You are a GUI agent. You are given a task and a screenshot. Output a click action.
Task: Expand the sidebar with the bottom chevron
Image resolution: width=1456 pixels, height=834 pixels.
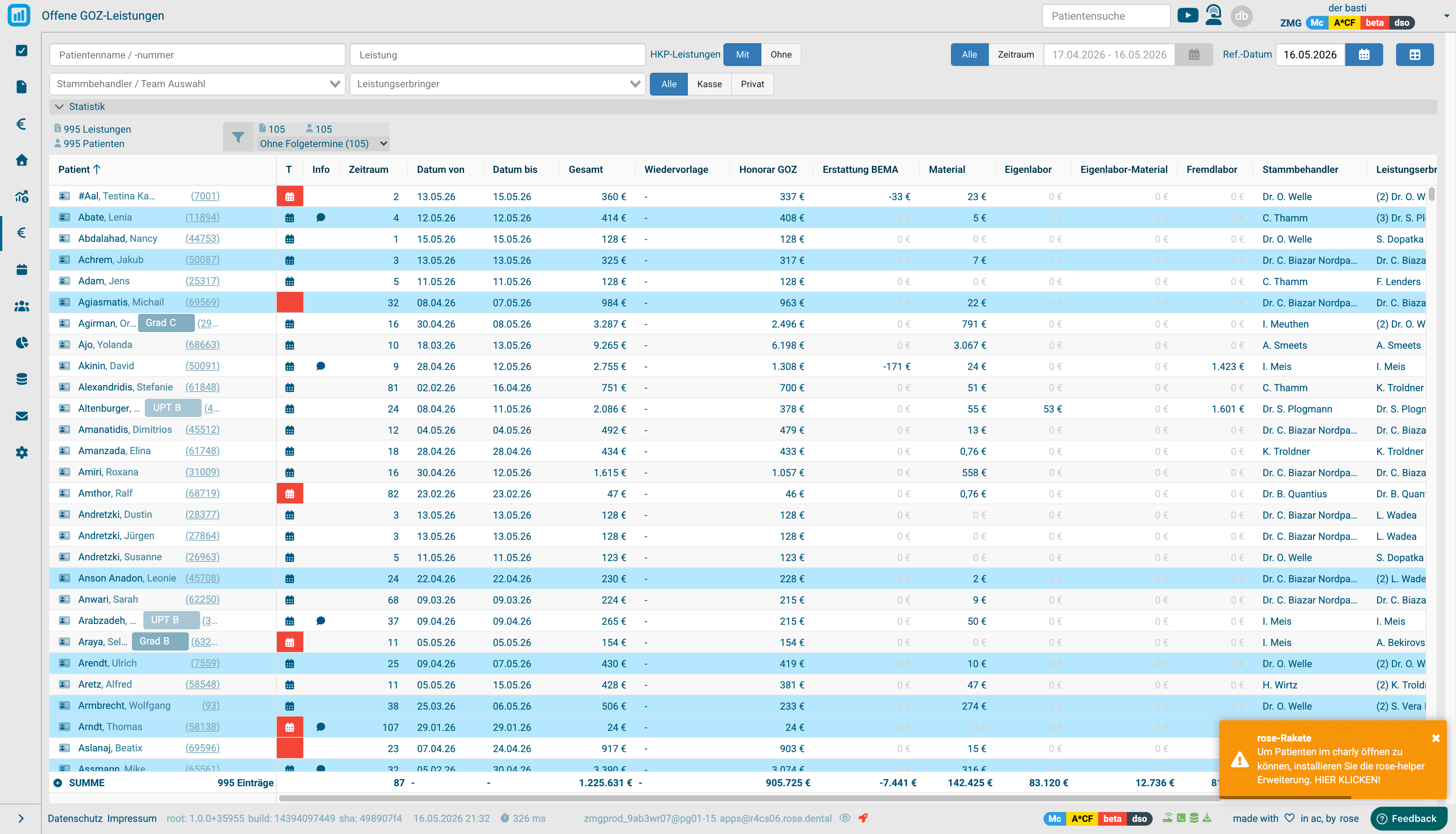(20, 818)
